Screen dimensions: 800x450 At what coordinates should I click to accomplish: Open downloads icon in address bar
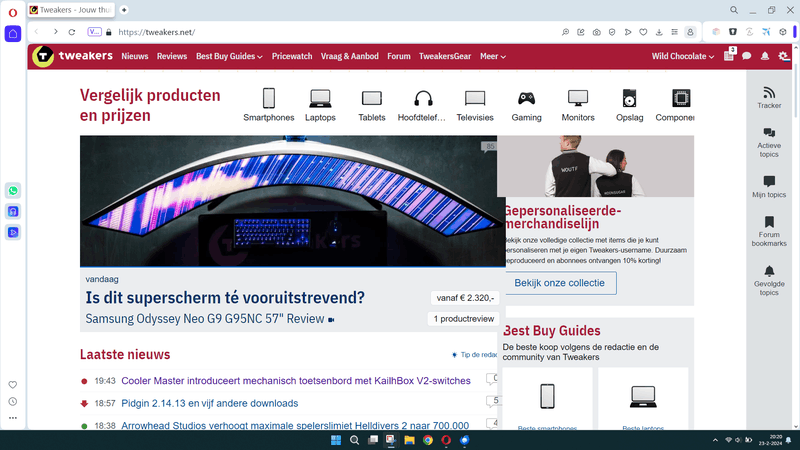pos(659,32)
